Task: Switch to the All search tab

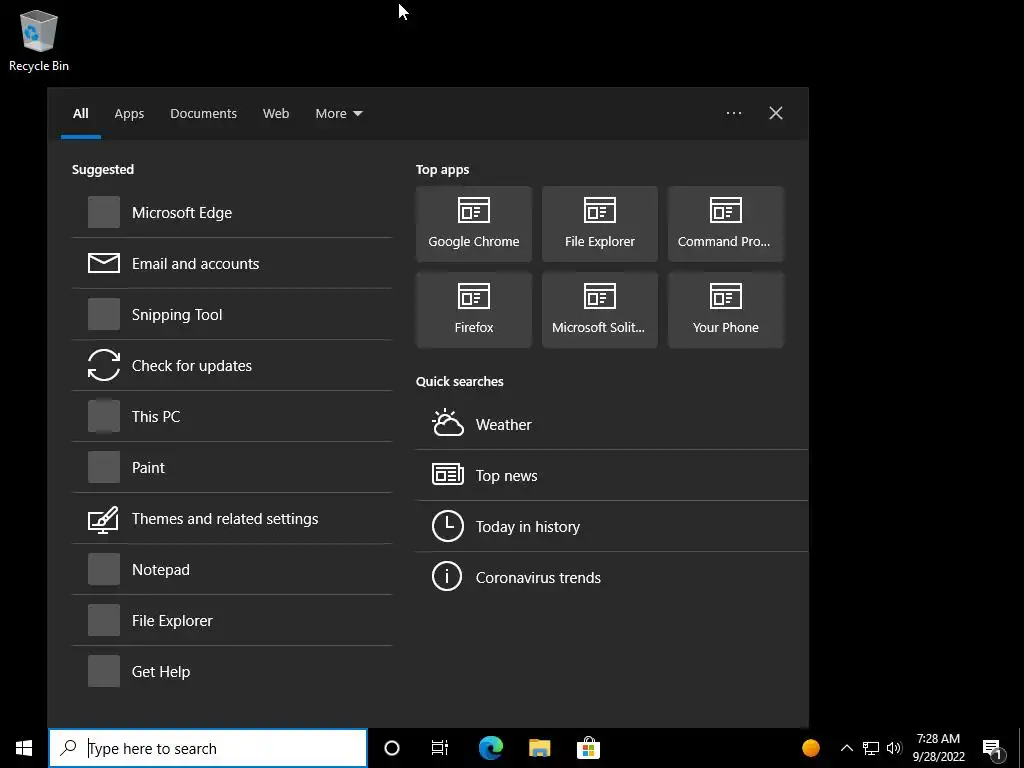Action: (x=80, y=114)
